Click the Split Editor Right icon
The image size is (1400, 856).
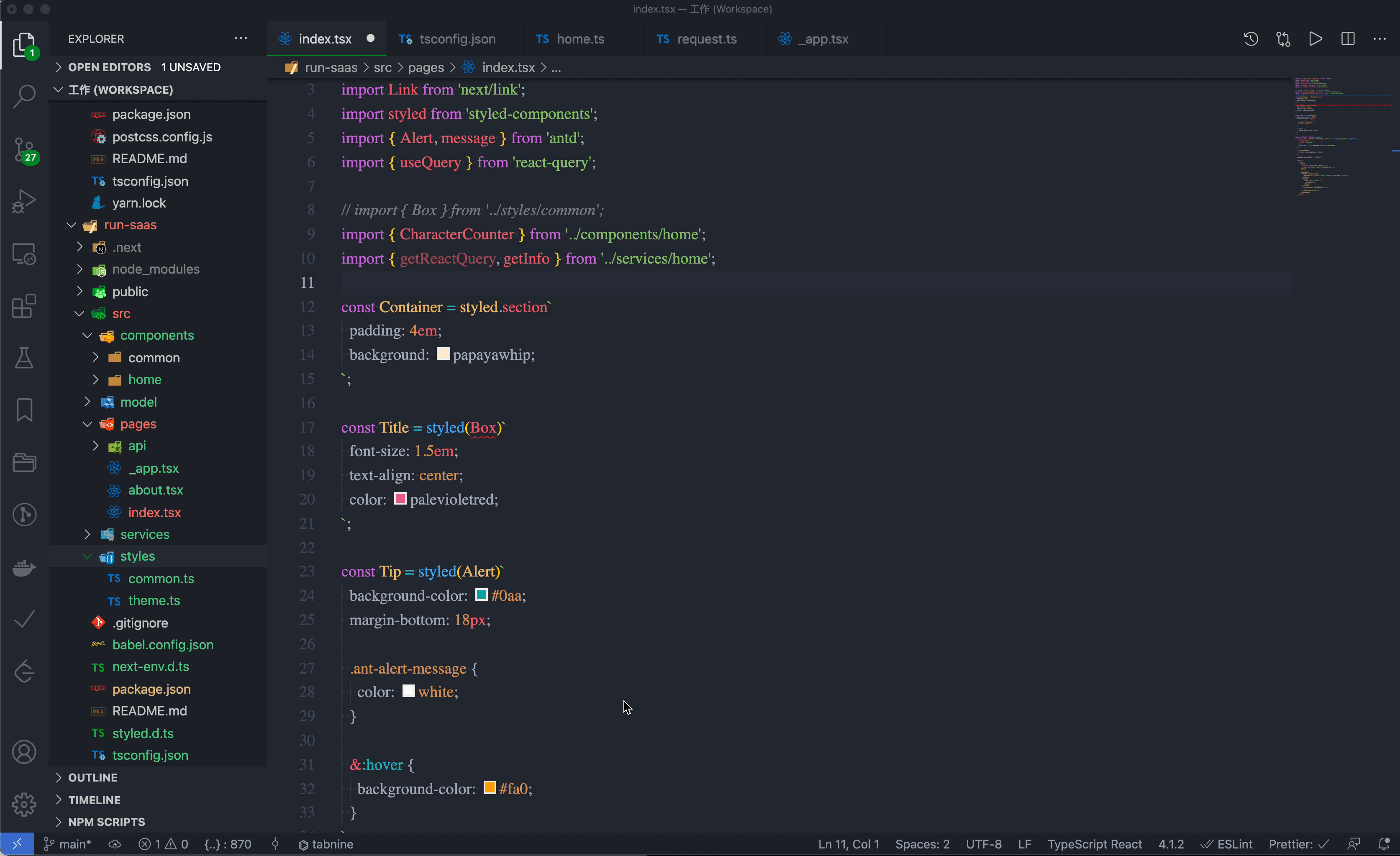1348,38
